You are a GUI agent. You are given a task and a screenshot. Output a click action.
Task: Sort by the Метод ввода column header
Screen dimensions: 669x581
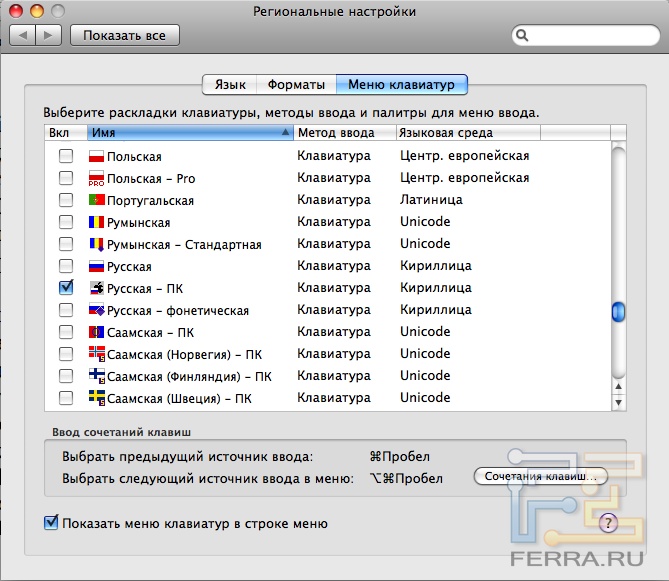point(340,132)
